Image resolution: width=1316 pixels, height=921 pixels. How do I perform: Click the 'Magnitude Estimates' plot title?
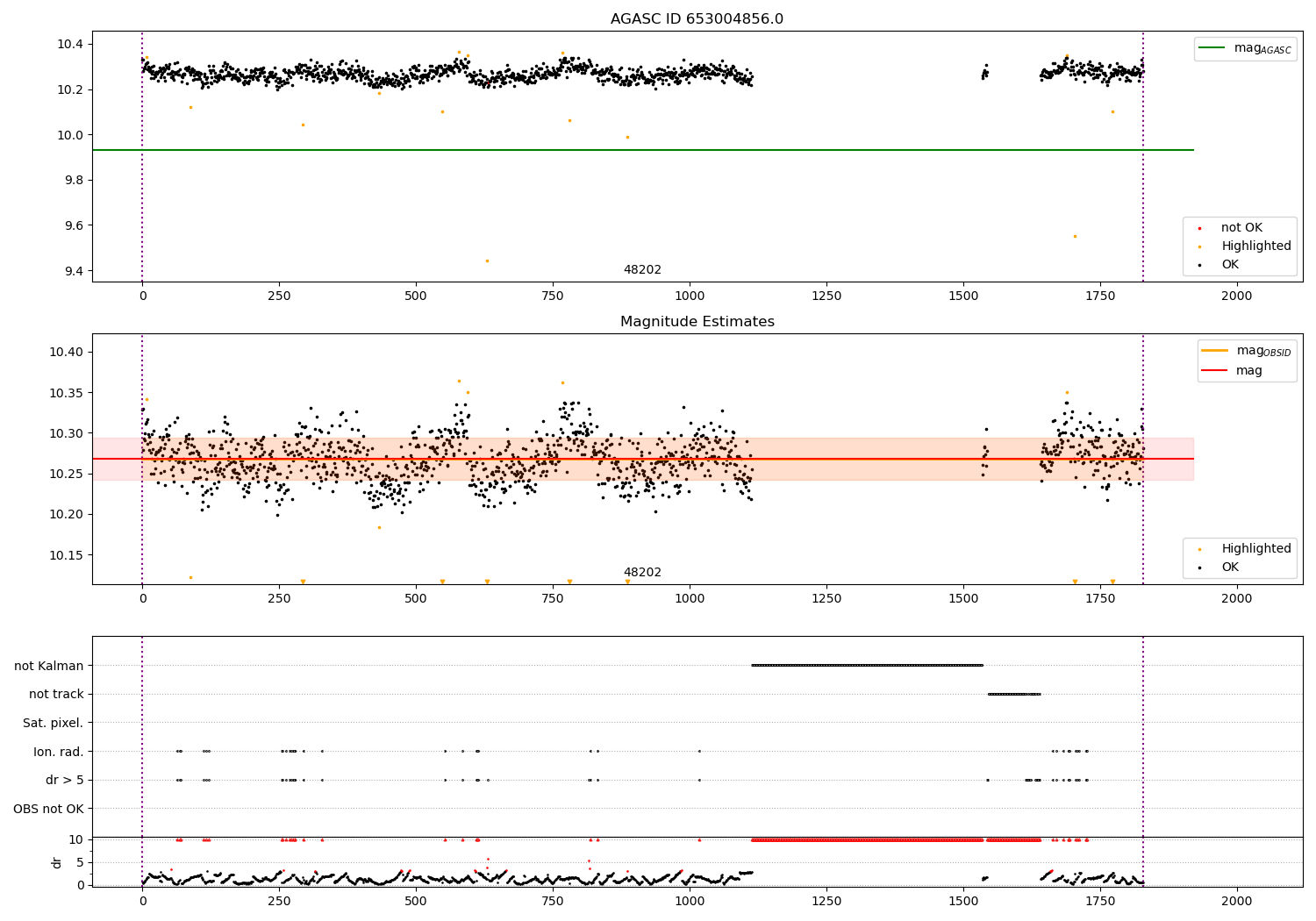pos(697,322)
